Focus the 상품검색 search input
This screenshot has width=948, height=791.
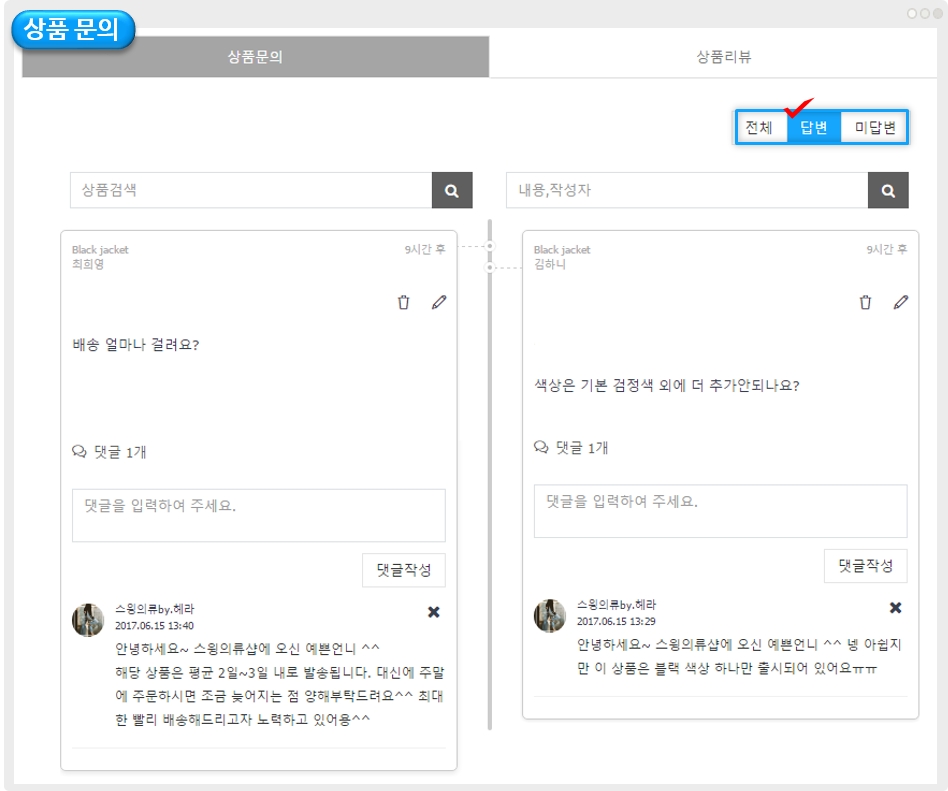(250, 190)
